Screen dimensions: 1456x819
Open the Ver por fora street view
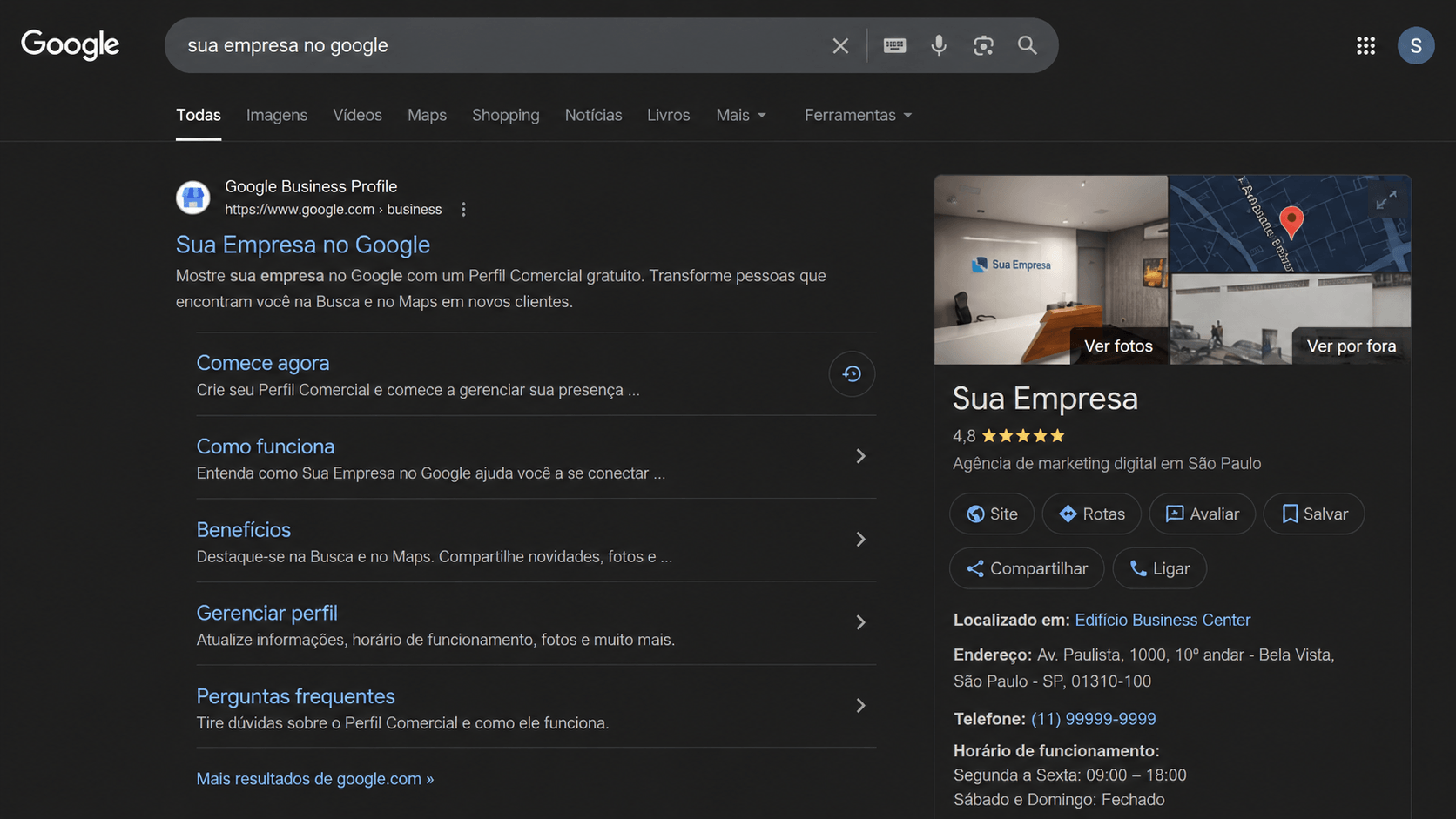[1352, 346]
